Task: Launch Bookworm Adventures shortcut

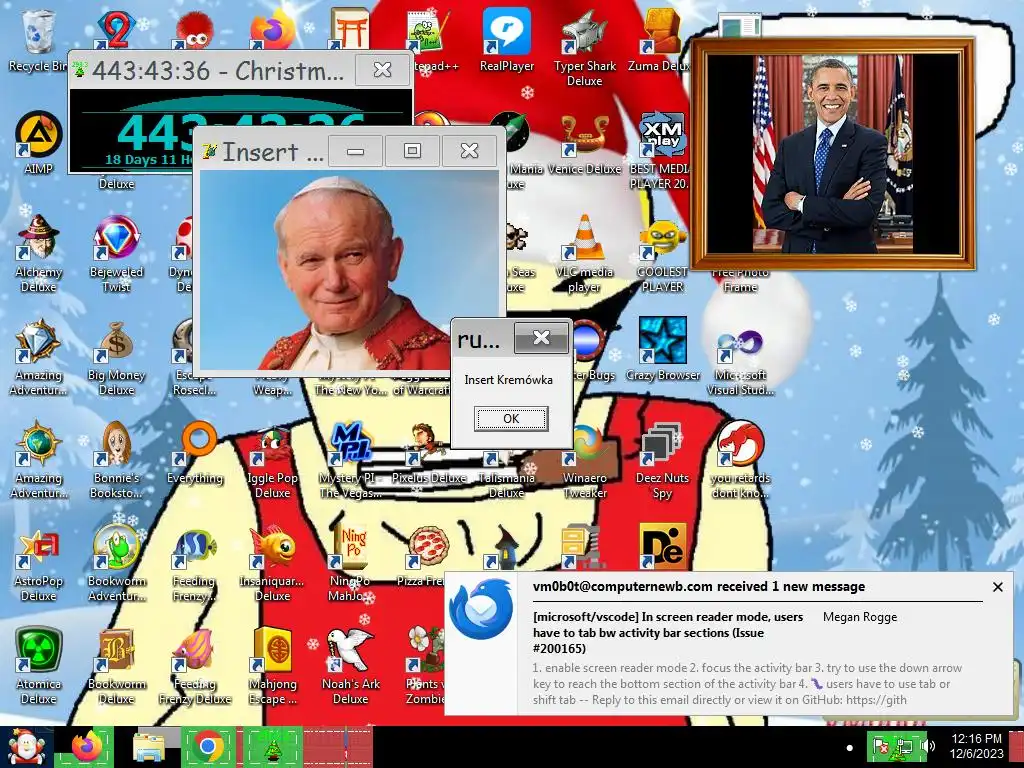Action: pyautogui.click(x=116, y=564)
